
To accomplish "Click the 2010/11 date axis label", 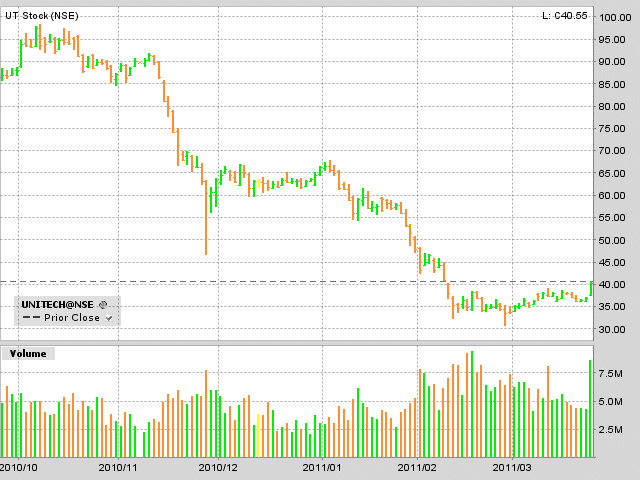I will (x=118, y=467).
